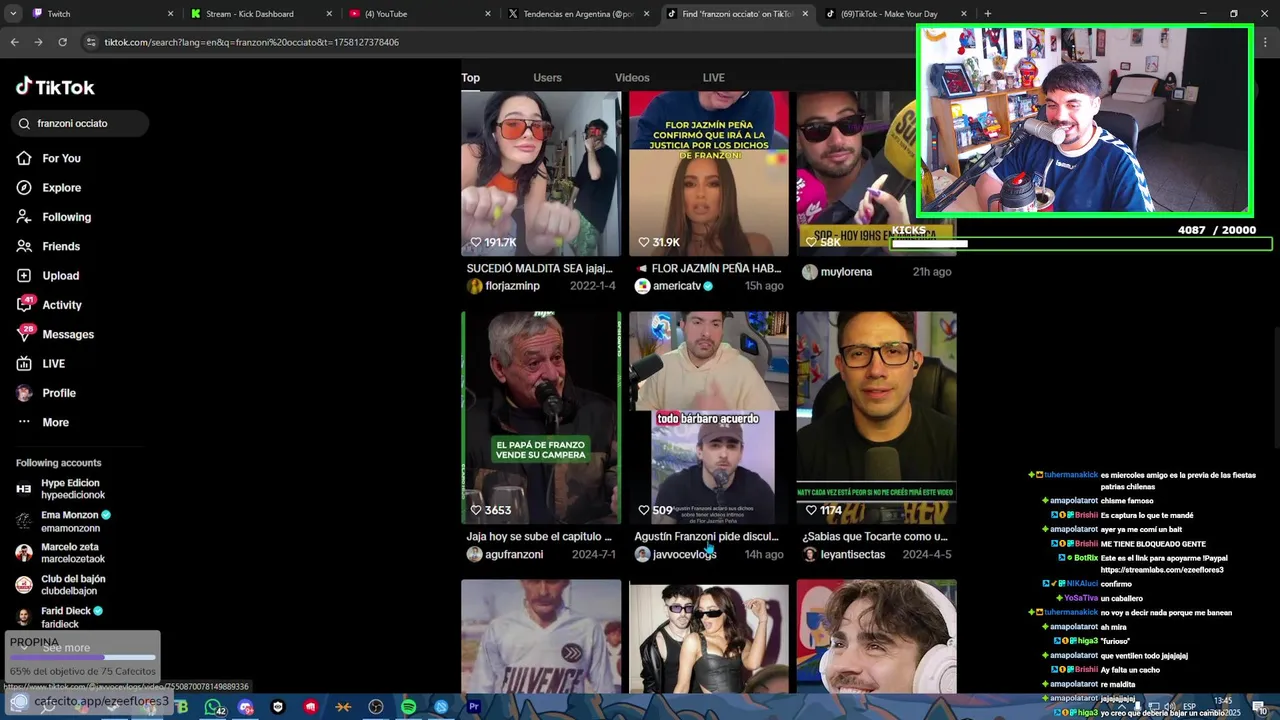The image size is (1280, 720).
Task: Reload the current page
Action: (62, 42)
